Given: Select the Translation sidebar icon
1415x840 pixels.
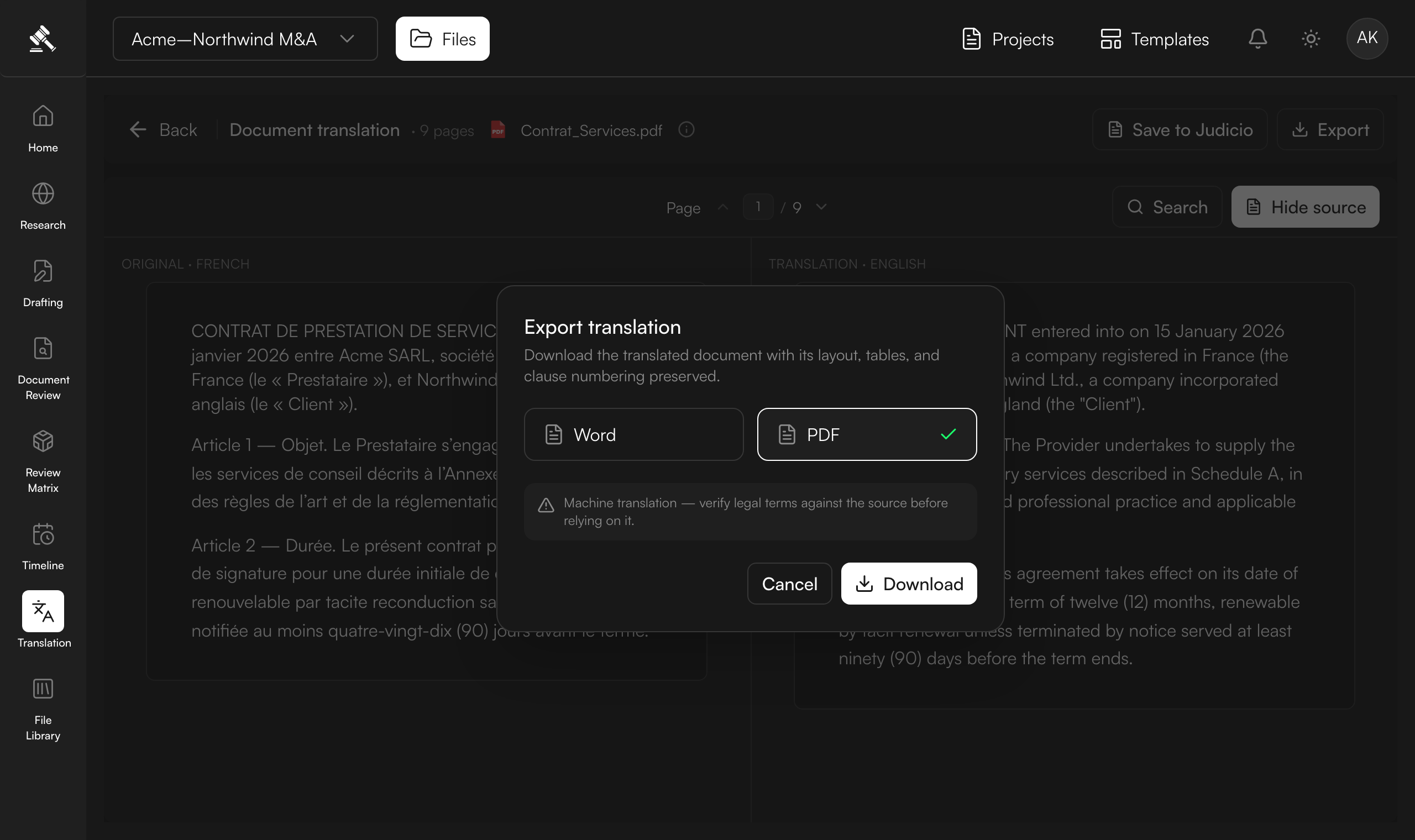Looking at the screenshot, I should (43, 611).
